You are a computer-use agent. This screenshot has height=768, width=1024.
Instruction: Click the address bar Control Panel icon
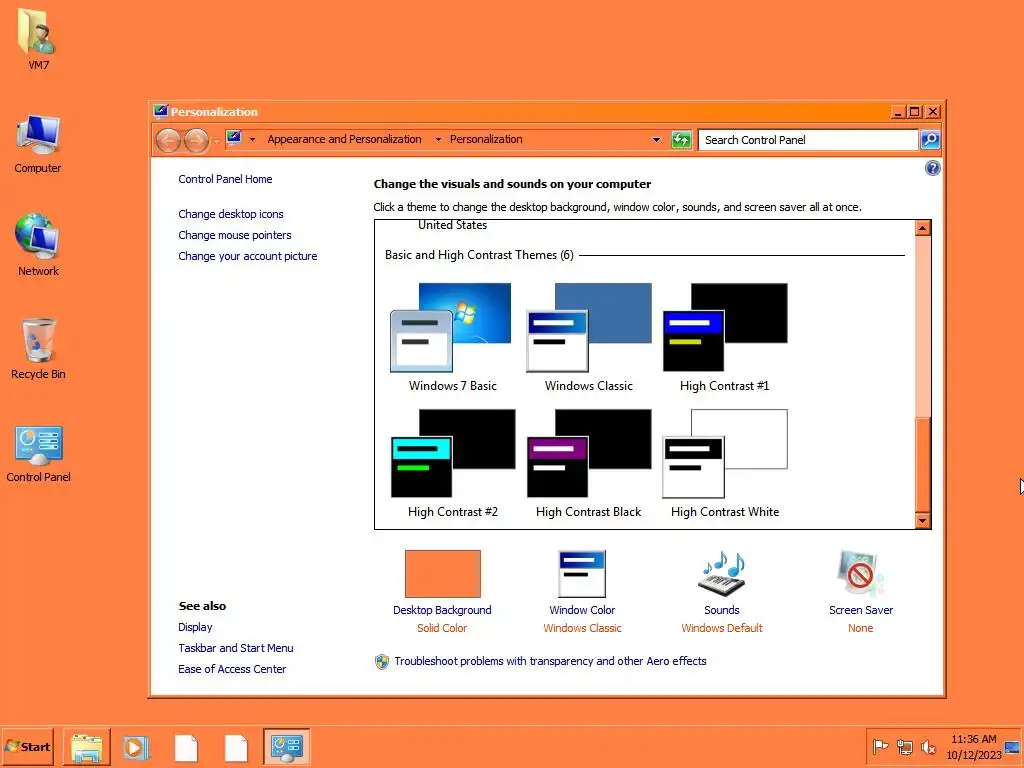234,138
